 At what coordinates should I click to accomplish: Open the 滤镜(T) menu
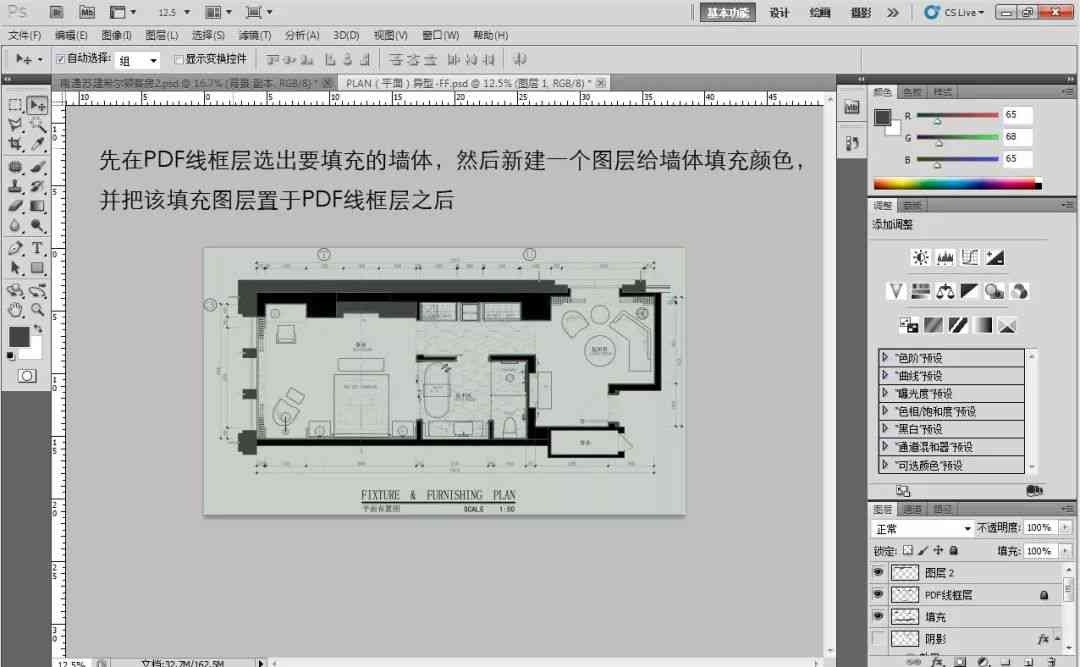[255, 35]
